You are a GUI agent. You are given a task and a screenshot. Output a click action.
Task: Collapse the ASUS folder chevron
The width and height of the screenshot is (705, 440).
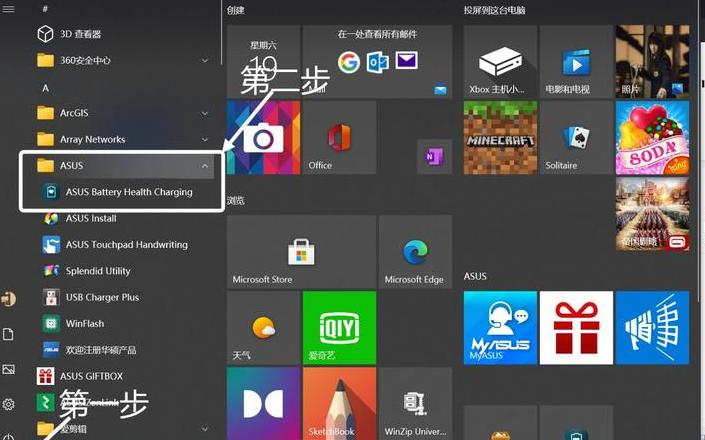tap(205, 166)
